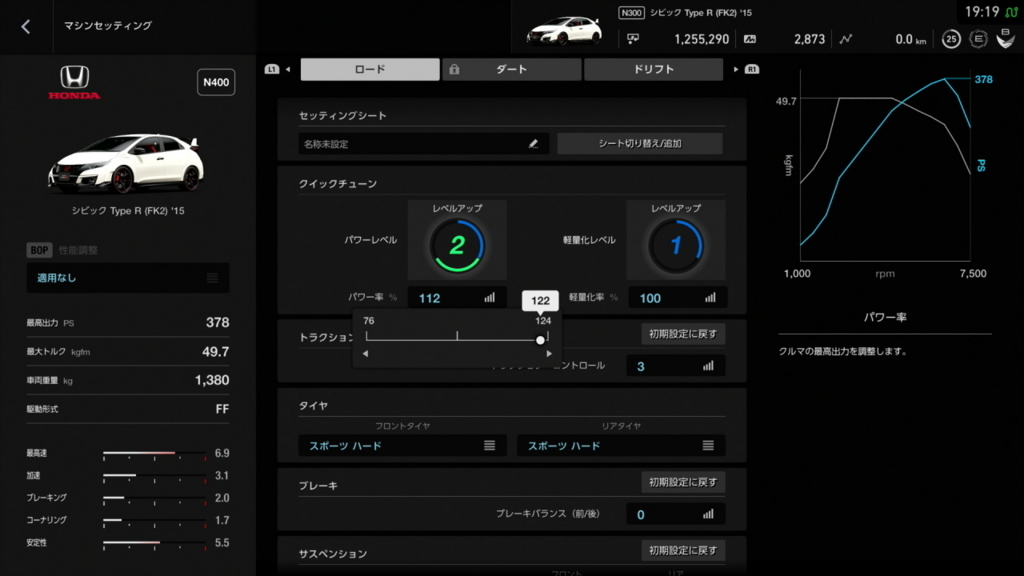
Task: Open traction control value 3 field
Action: click(676, 366)
